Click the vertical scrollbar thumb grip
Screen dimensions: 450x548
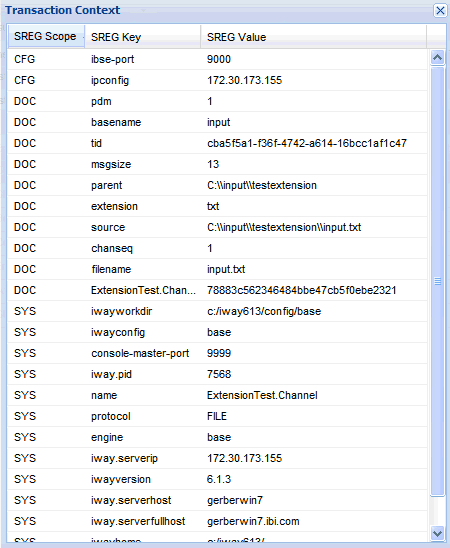[437, 281]
